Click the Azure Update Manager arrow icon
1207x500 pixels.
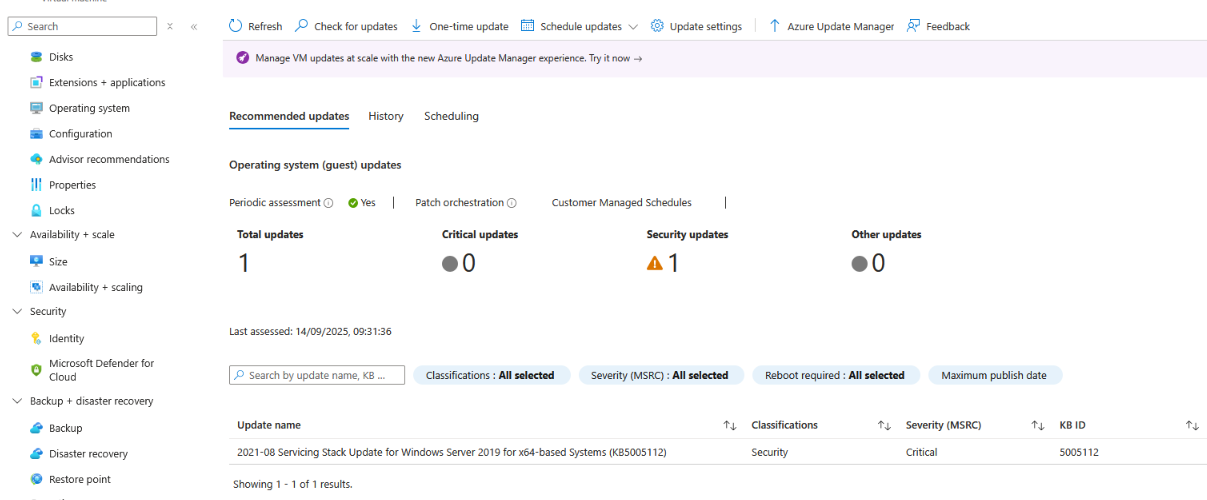click(x=775, y=26)
